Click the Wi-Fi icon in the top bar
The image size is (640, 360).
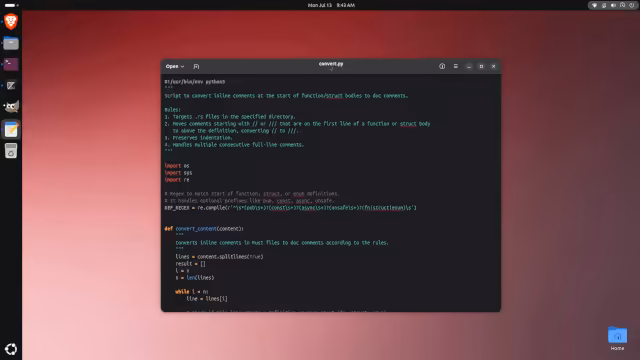594,5
